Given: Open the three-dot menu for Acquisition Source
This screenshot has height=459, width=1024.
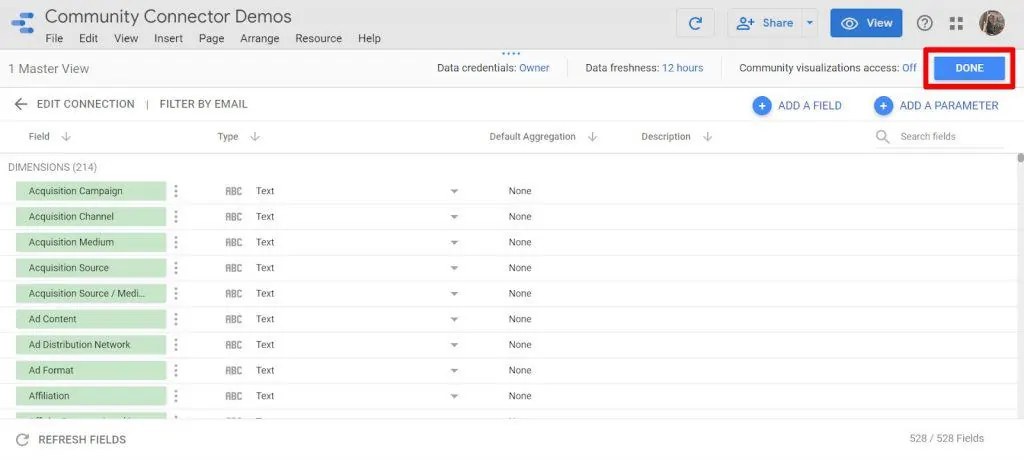Looking at the screenshot, I should pos(176,268).
